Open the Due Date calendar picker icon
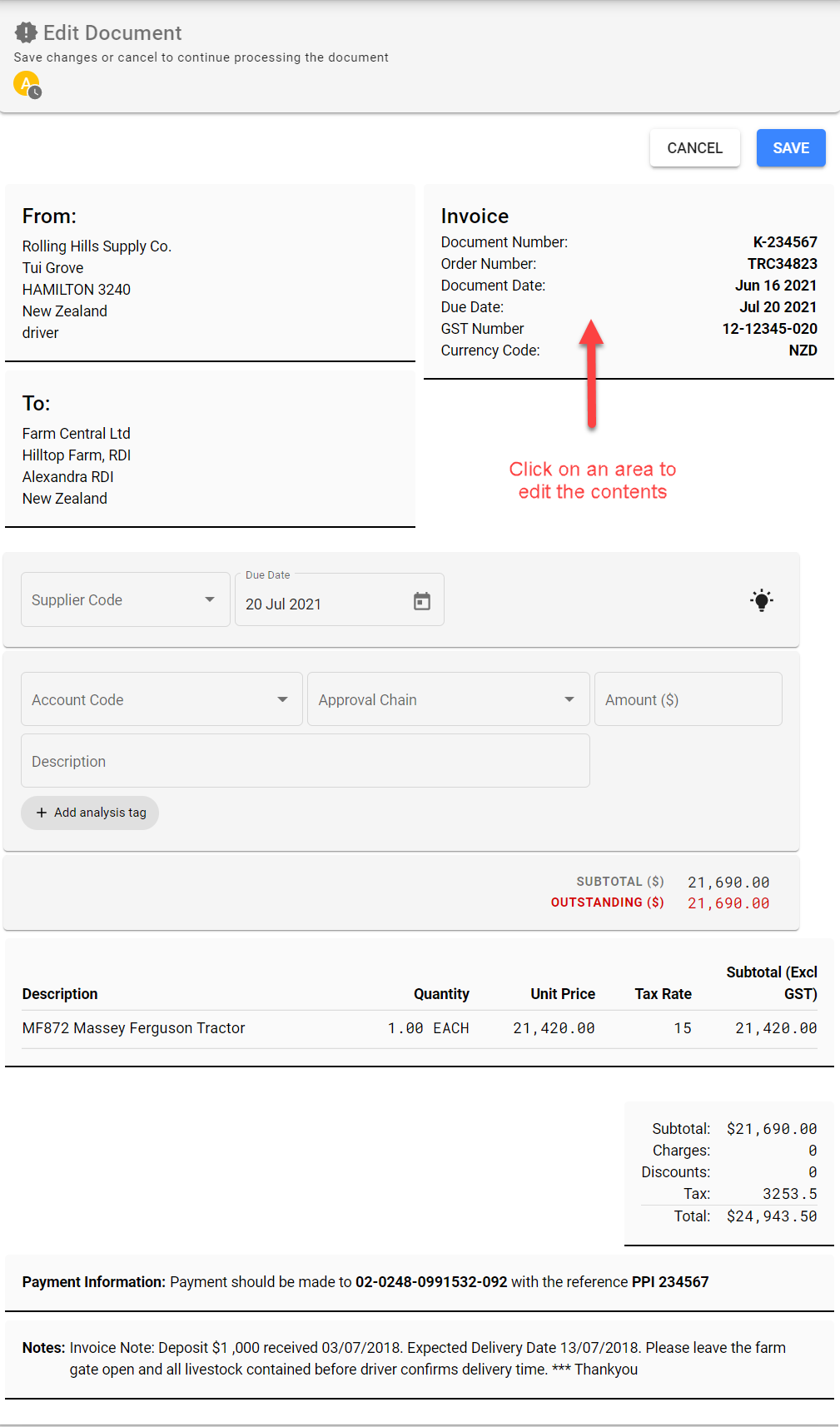840x1427 pixels. [x=422, y=601]
